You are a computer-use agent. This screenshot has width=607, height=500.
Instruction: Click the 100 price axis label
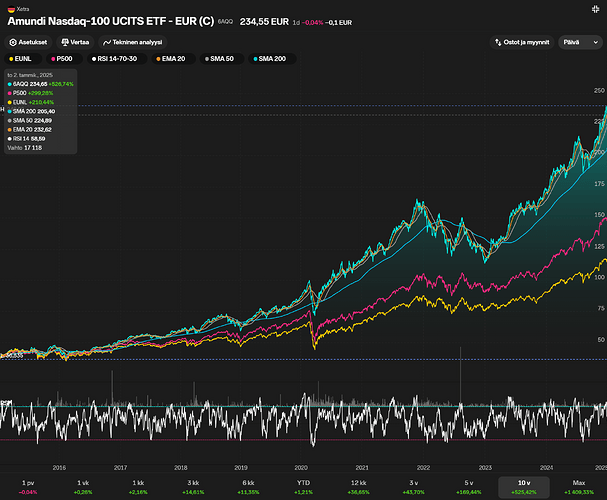point(599,277)
